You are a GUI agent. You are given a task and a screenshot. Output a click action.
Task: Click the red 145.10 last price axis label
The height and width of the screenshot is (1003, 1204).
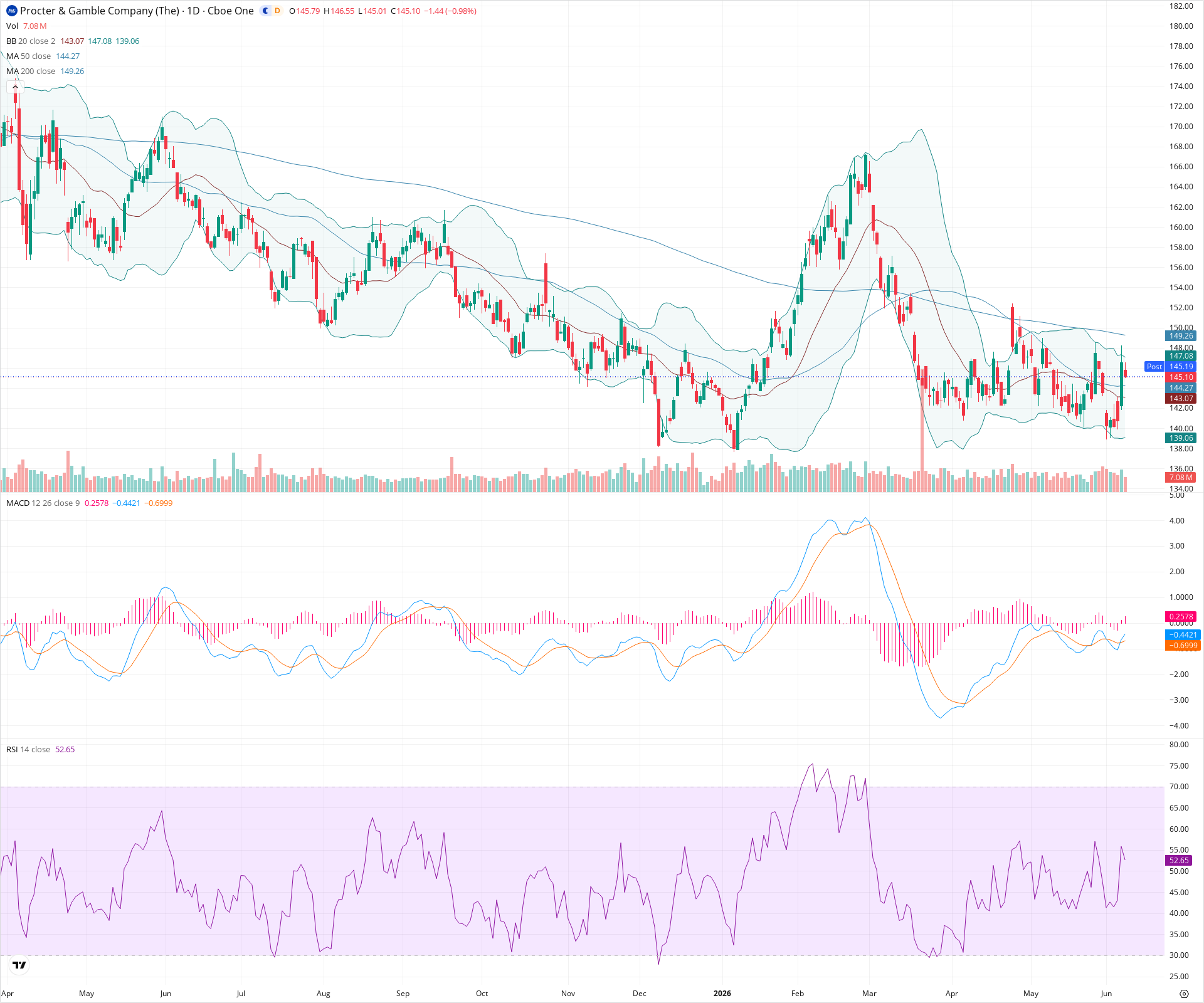pos(1181,377)
